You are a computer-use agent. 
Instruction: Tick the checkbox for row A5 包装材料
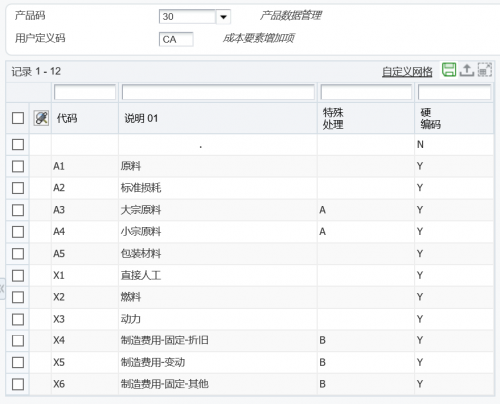pyautogui.click(x=18, y=254)
